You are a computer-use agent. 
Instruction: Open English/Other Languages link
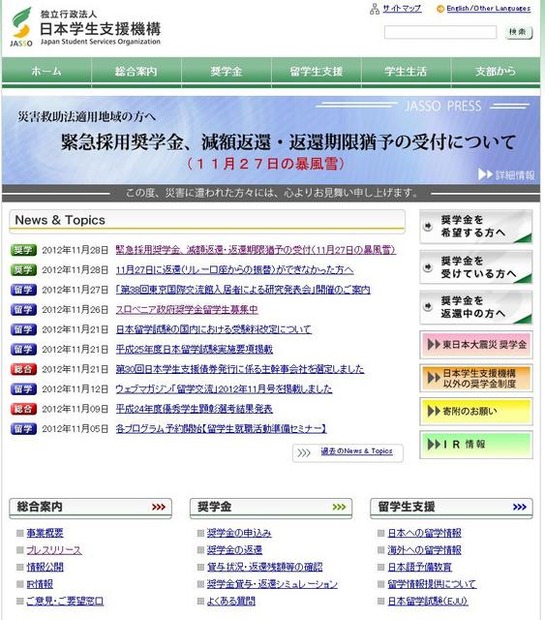[x=488, y=8]
